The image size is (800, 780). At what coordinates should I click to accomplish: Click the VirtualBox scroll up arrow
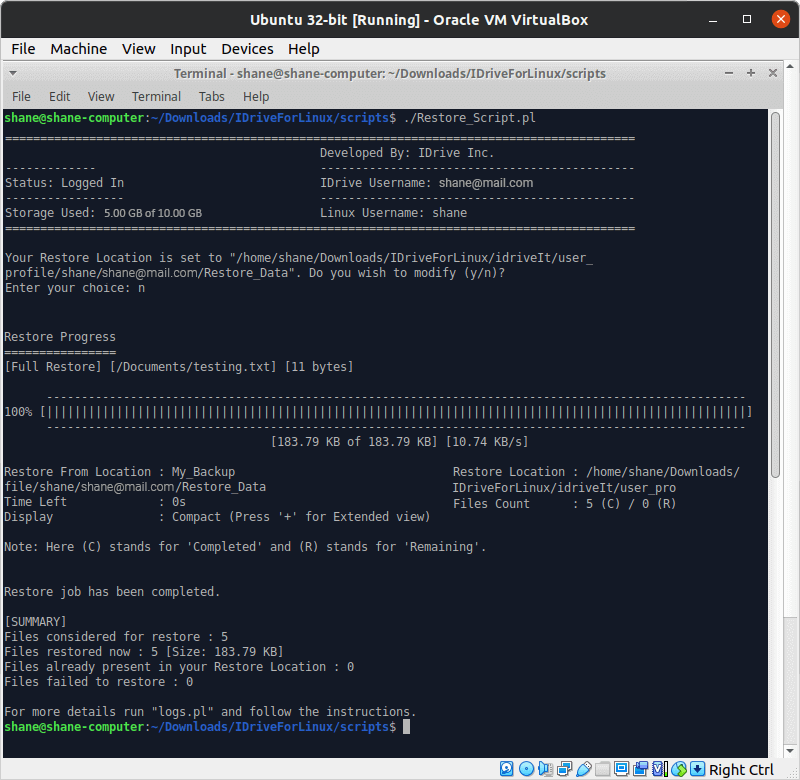pos(790,66)
